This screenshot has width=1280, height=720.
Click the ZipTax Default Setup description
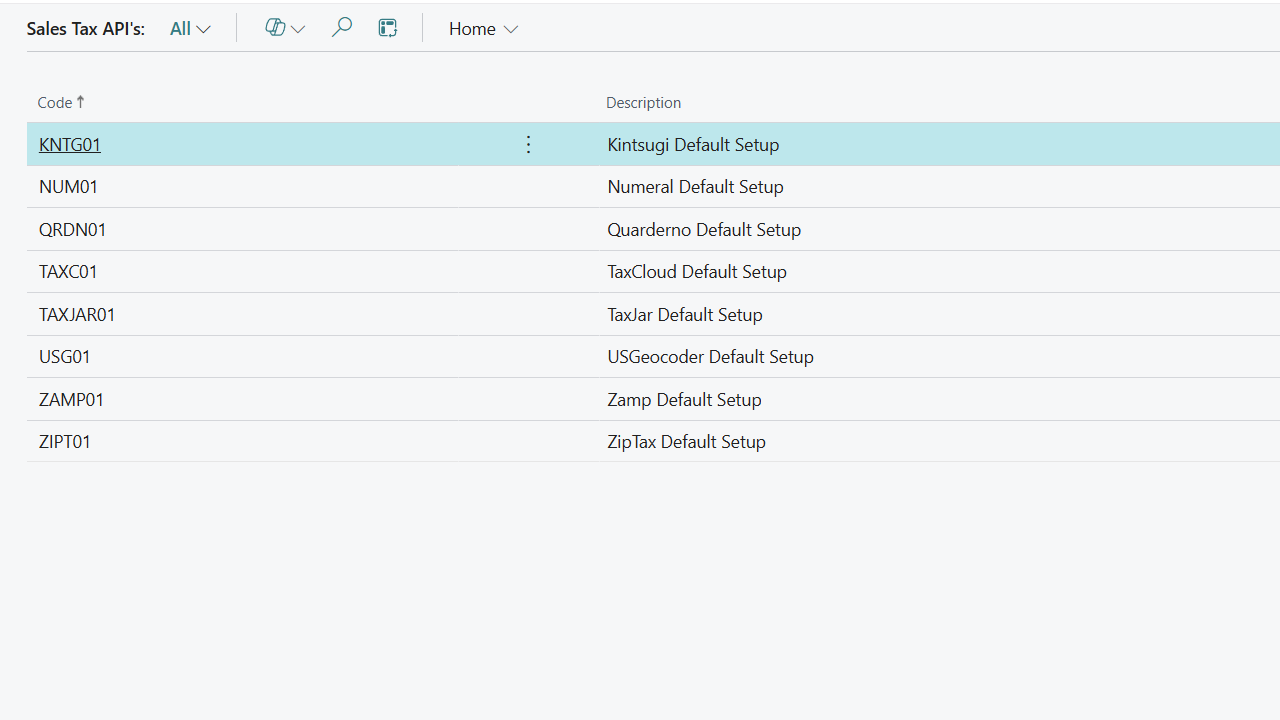686,442
